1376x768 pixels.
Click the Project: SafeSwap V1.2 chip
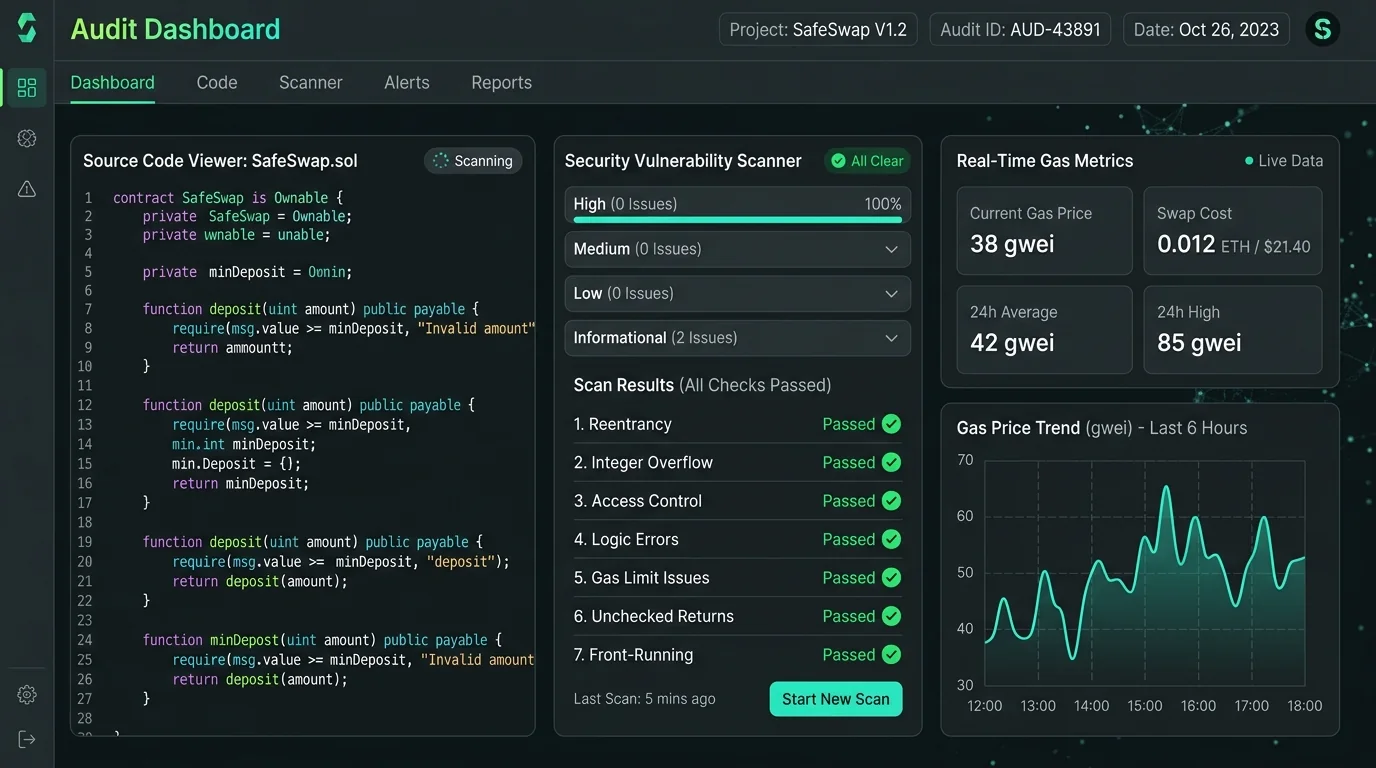(818, 30)
